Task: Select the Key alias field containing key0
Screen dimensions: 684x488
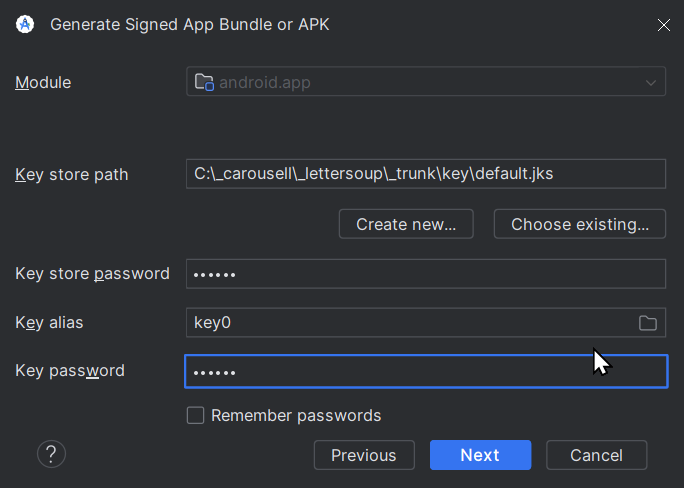Action: [410, 323]
